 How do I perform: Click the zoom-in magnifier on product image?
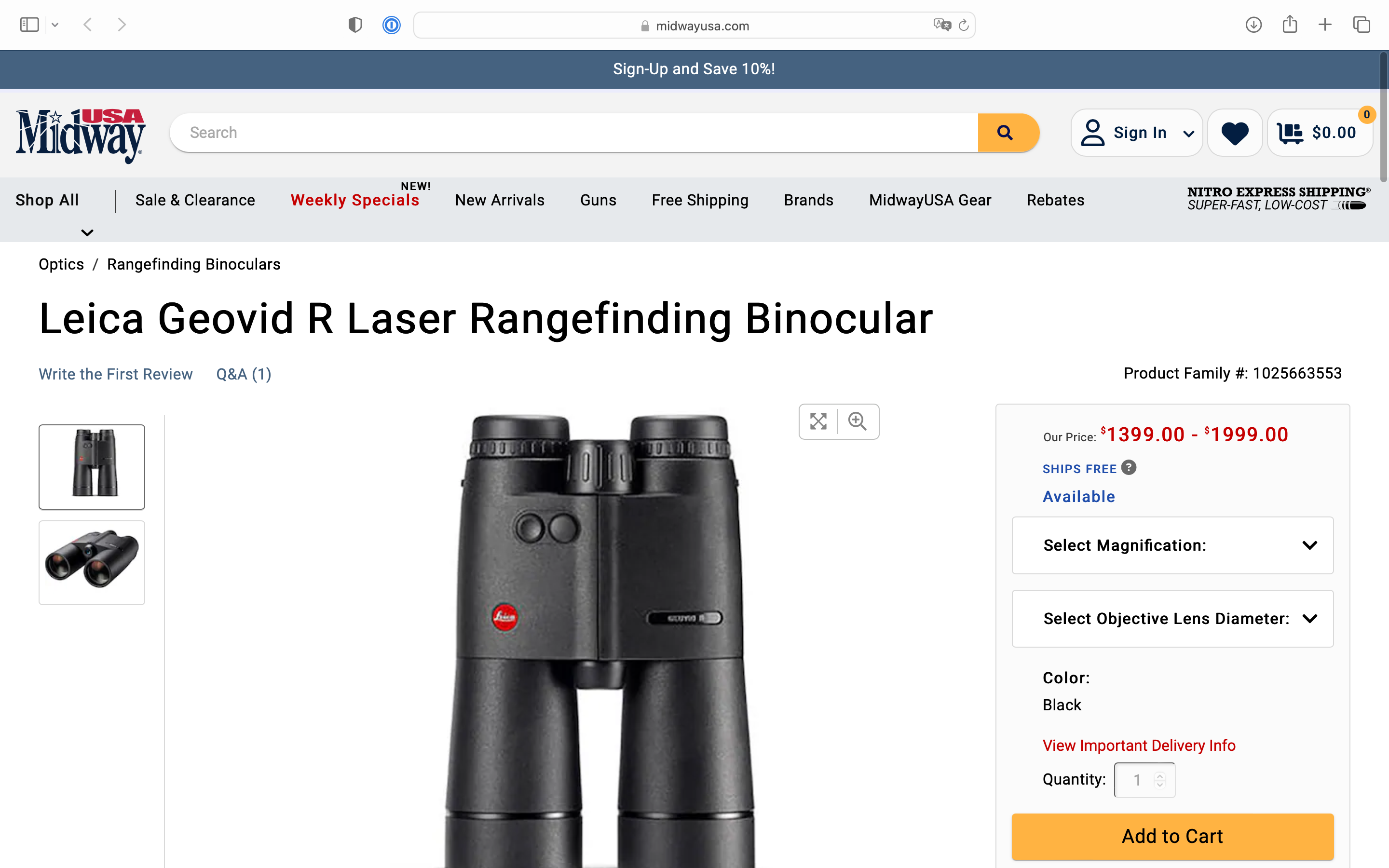(x=858, y=421)
